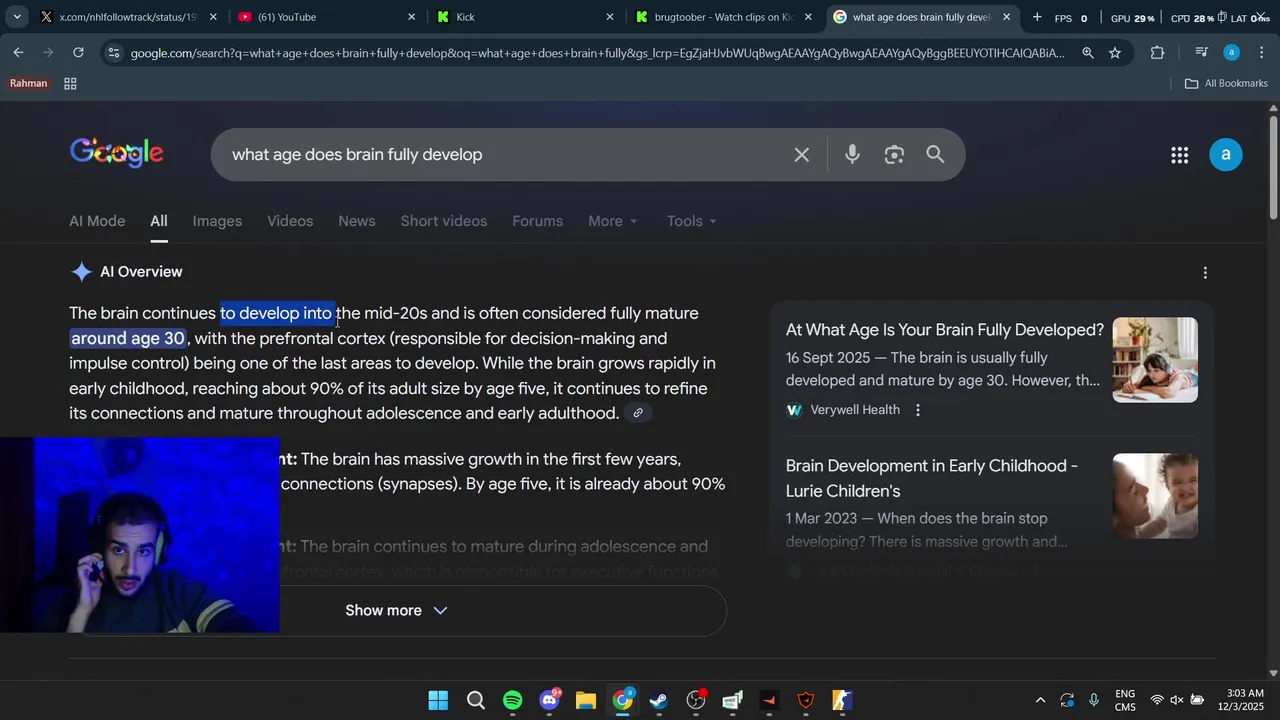1280x720 pixels.
Task: Reload the current page
Action: [78, 53]
